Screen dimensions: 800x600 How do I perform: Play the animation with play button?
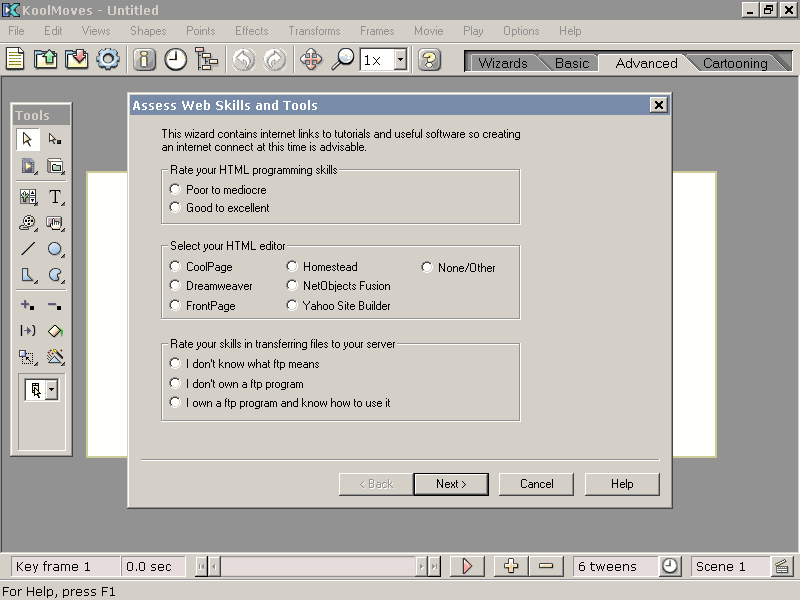point(467,566)
